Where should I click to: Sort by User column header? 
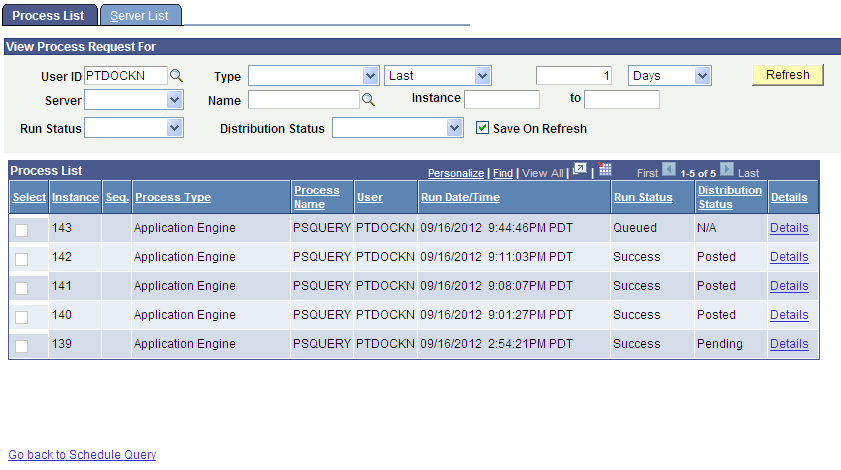click(x=370, y=197)
